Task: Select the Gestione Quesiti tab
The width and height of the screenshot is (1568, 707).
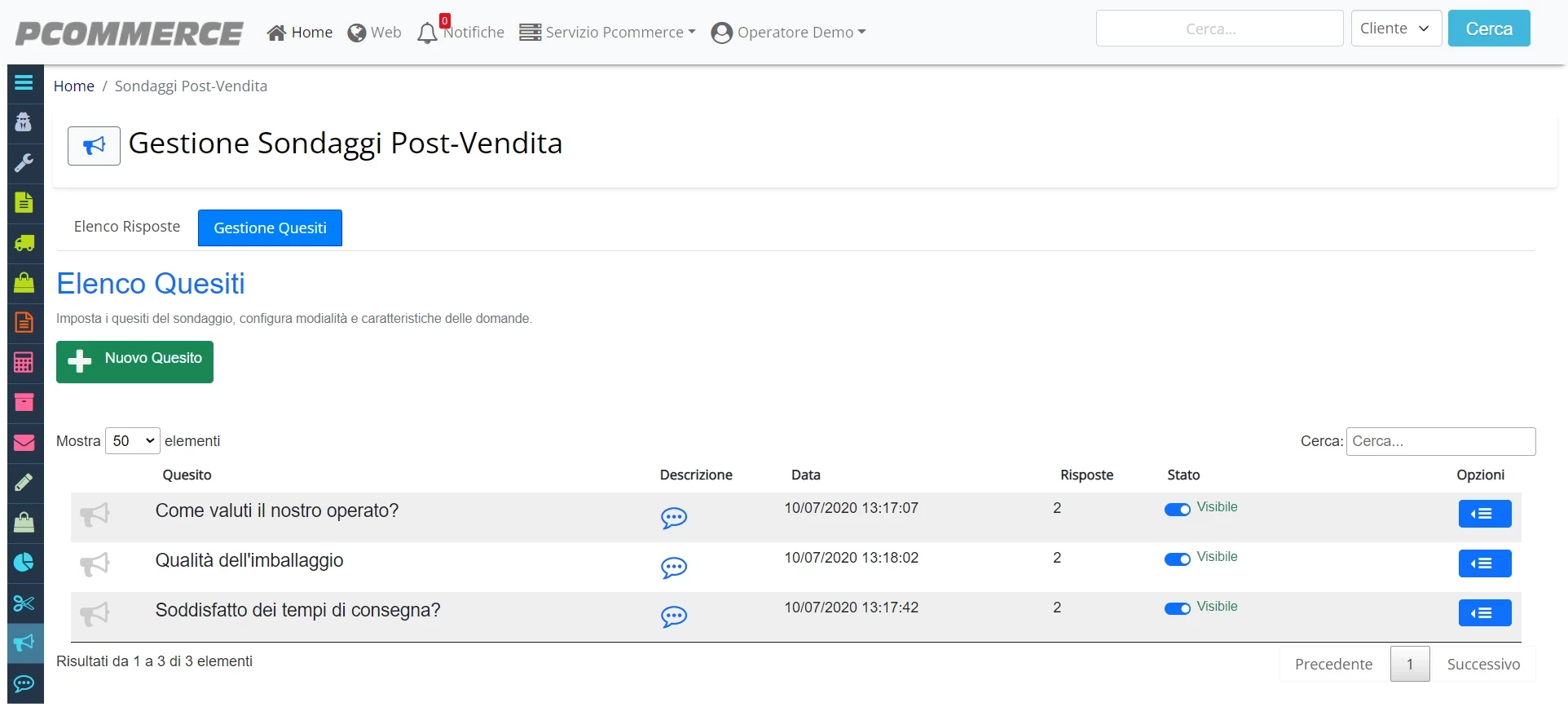Action: (270, 228)
